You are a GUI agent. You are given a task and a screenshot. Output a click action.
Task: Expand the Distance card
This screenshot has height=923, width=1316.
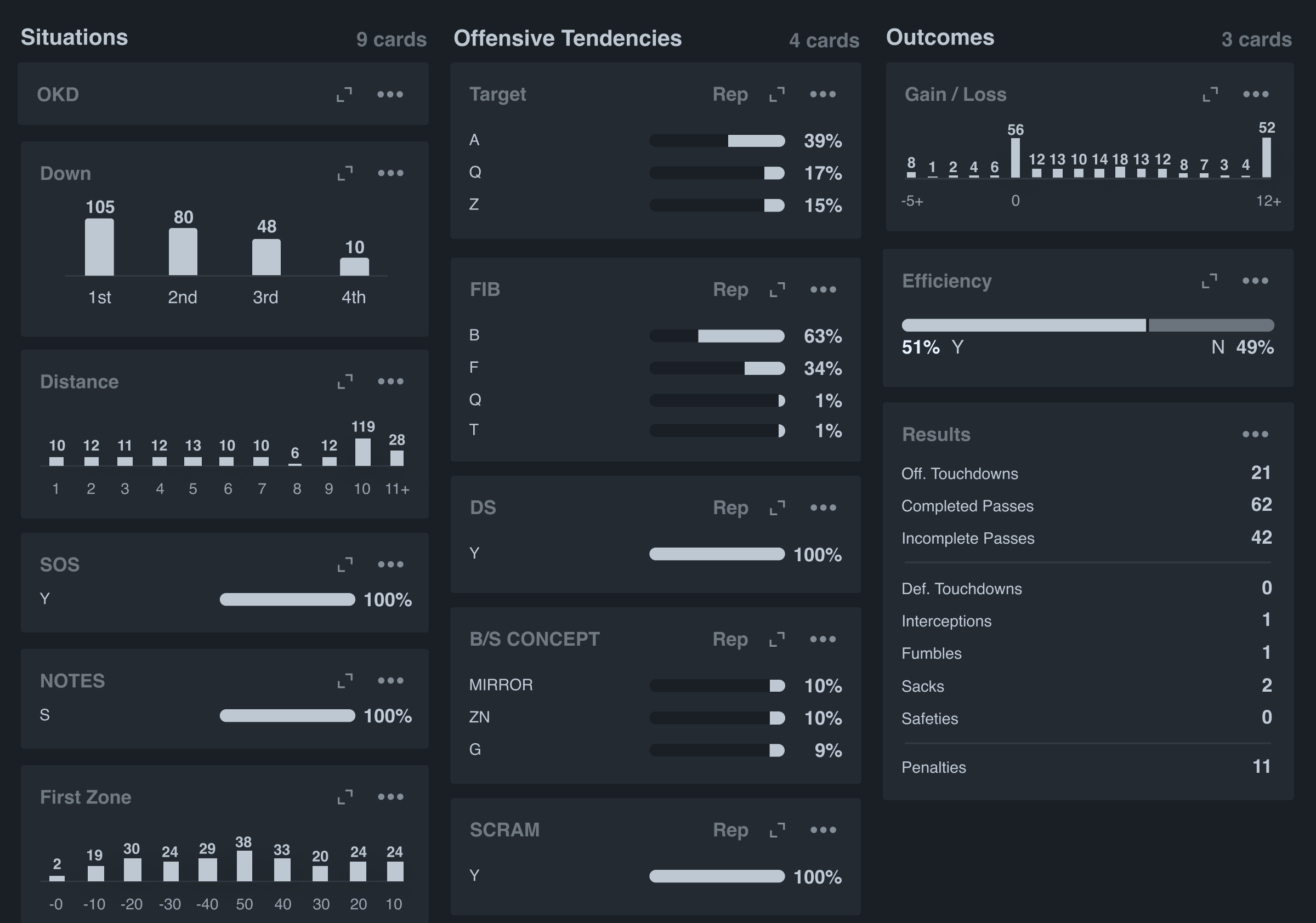345,381
